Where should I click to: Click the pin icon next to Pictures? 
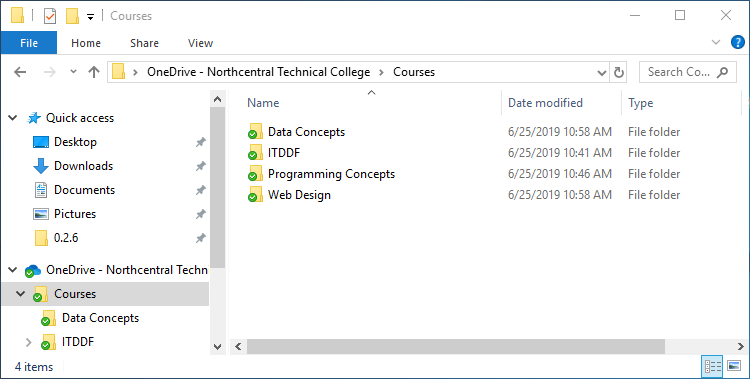pyautogui.click(x=200, y=214)
